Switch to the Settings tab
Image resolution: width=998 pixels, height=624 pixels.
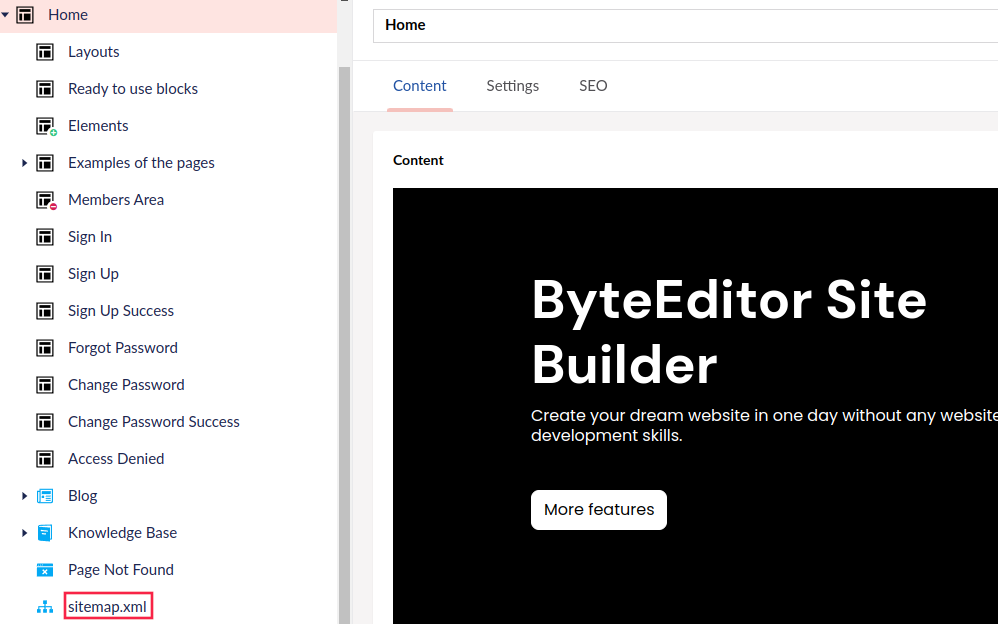pyautogui.click(x=512, y=86)
